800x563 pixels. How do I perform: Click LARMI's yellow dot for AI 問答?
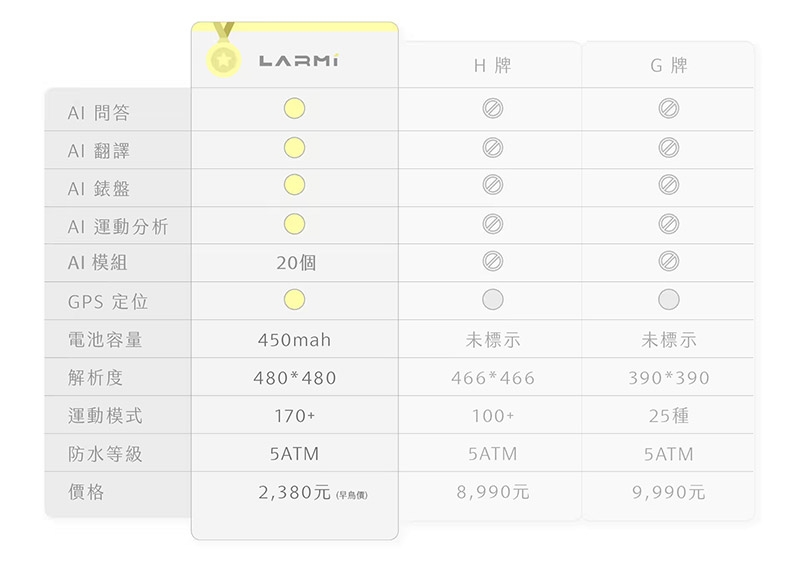pos(293,108)
